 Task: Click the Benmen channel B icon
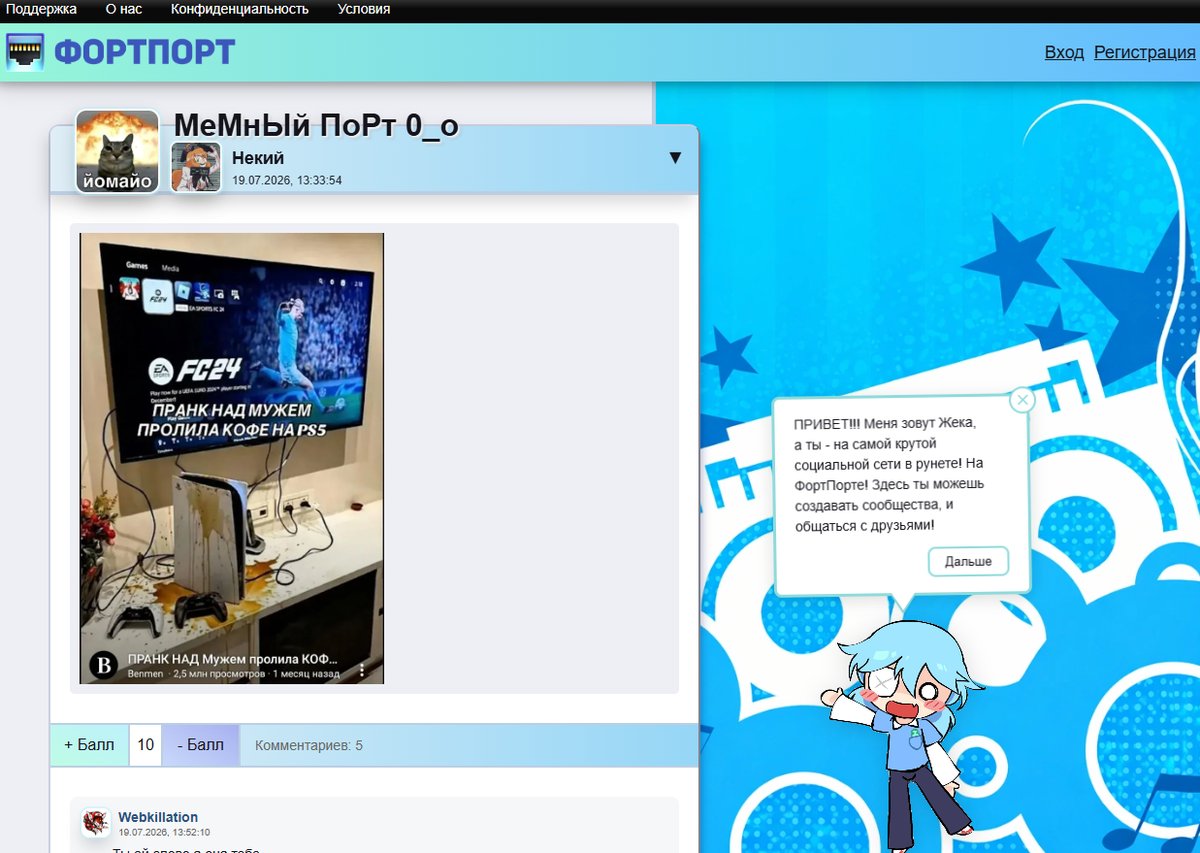[x=104, y=666]
